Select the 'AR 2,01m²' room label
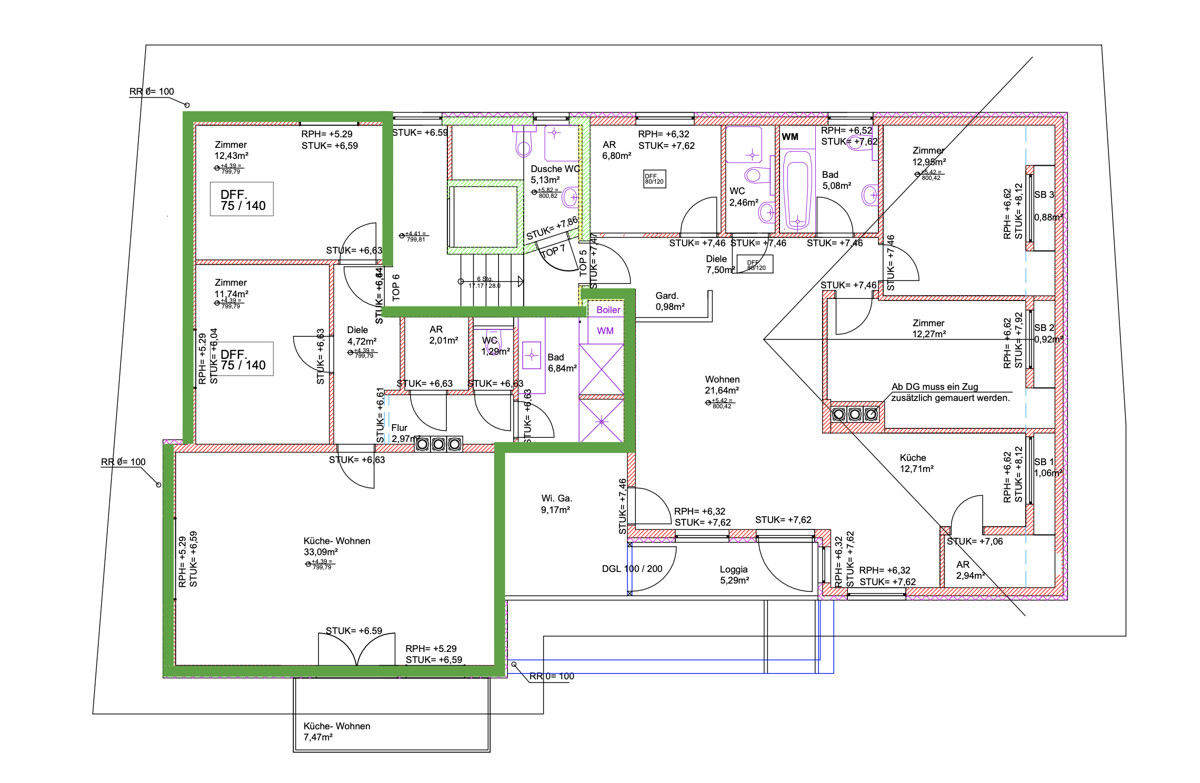This screenshot has width=1200, height=783. (442, 334)
